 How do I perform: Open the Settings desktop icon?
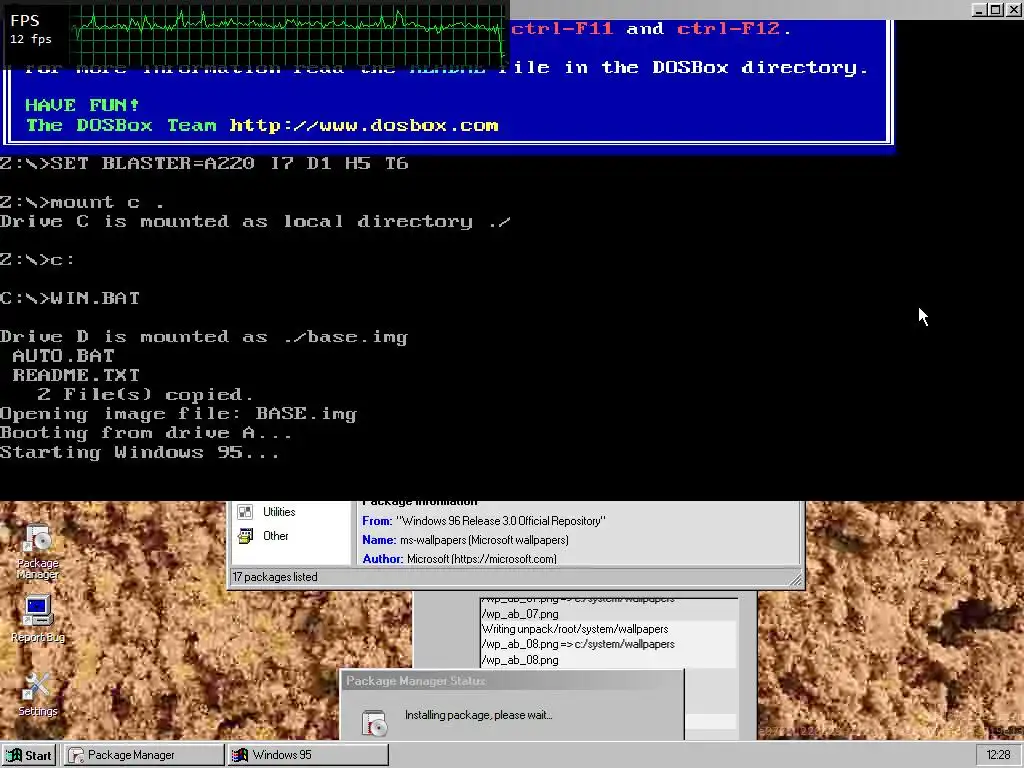click(37, 694)
